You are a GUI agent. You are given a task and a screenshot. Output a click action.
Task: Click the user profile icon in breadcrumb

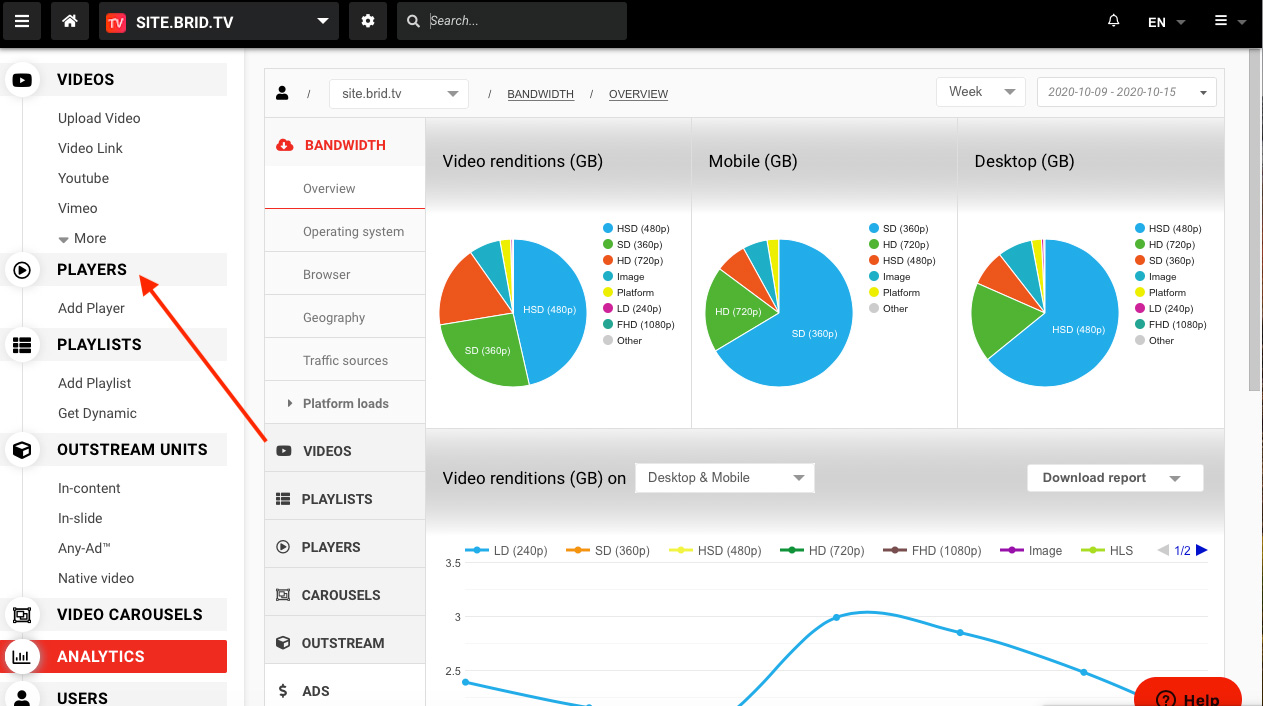(x=282, y=93)
